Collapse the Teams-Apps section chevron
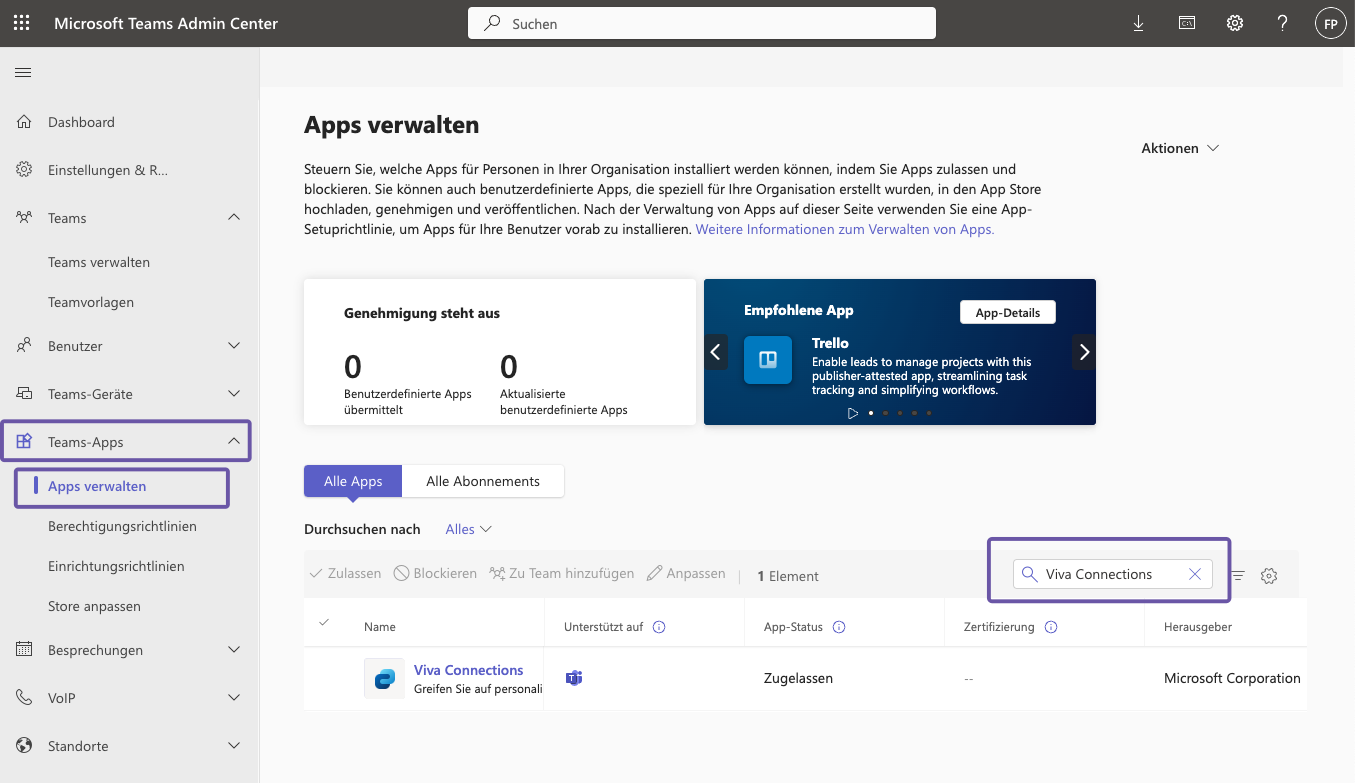This screenshot has height=783, width=1355. 234,442
